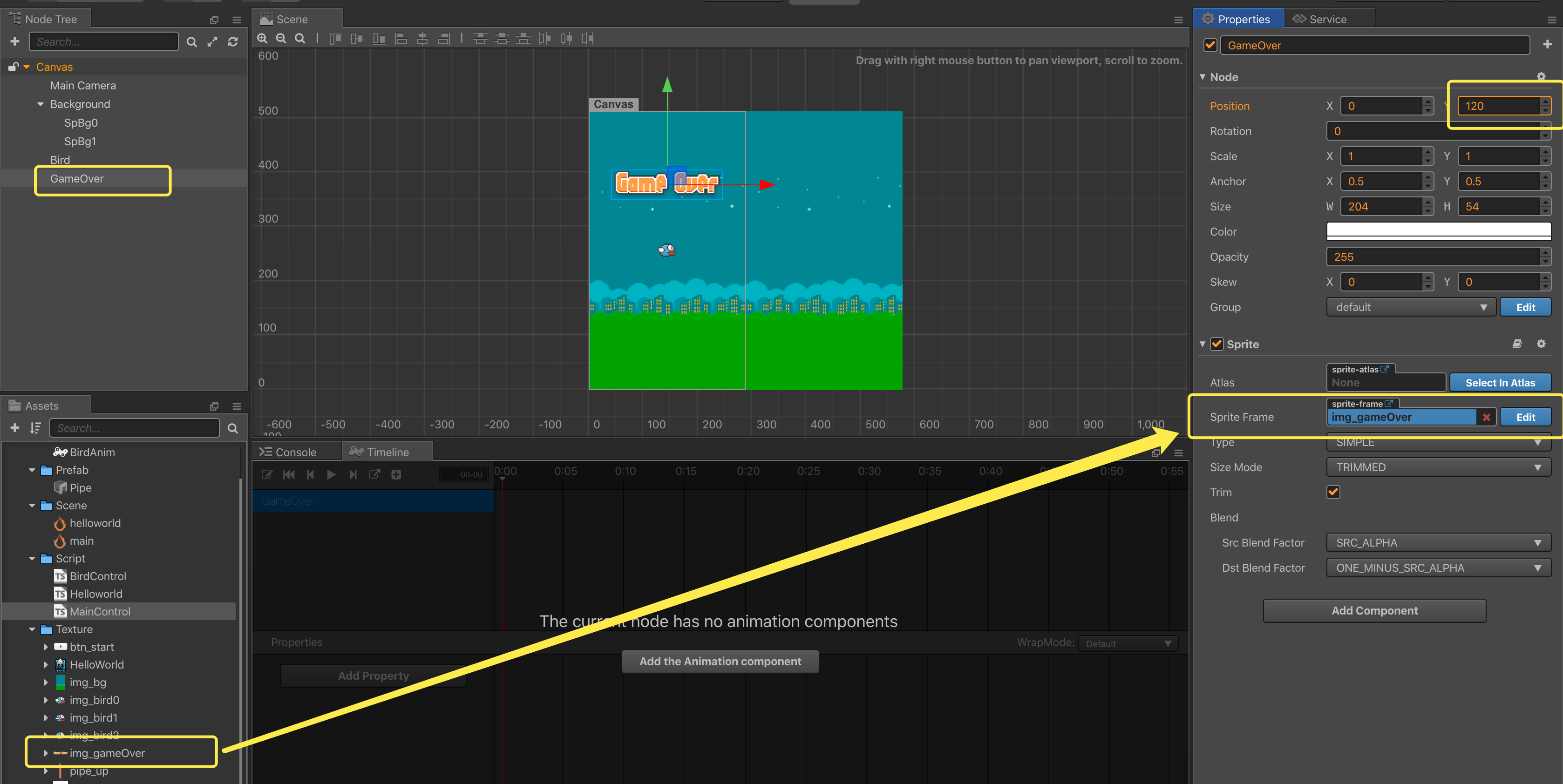Open the Sprite component gear menu
Screen dimensions: 1563x784
click(x=1541, y=344)
